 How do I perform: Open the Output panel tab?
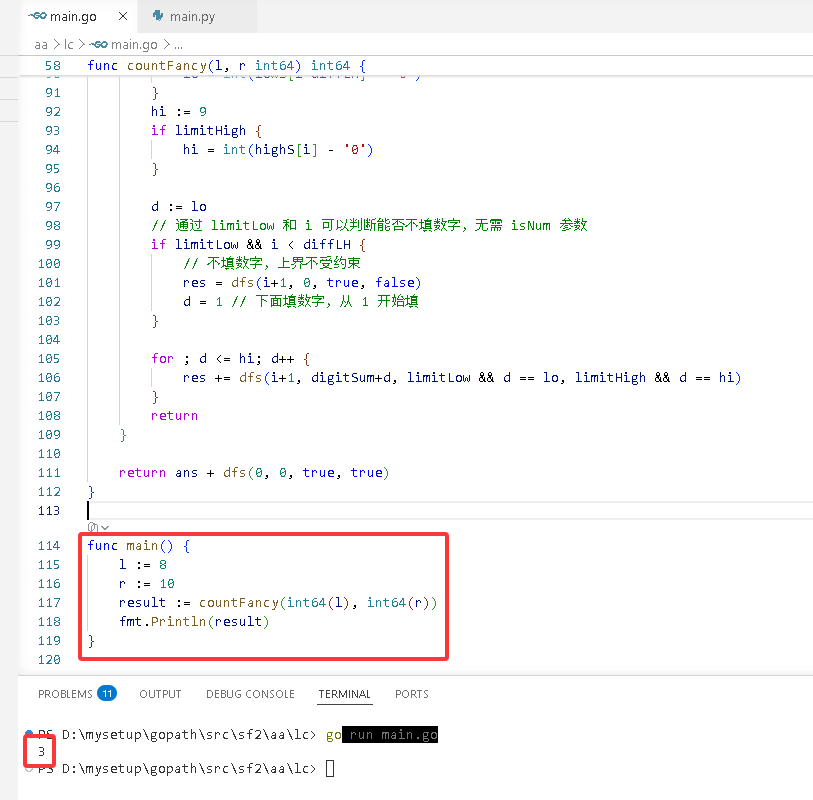160,694
